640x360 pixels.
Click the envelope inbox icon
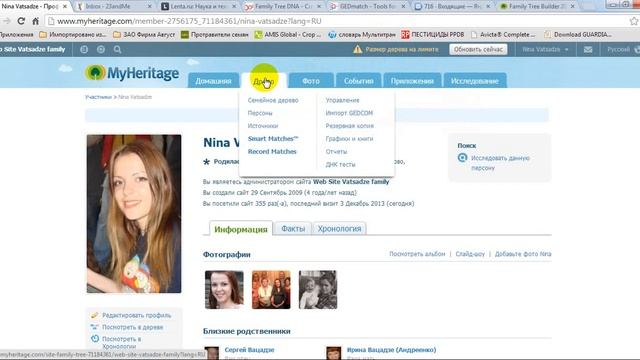pyautogui.click(x=588, y=49)
